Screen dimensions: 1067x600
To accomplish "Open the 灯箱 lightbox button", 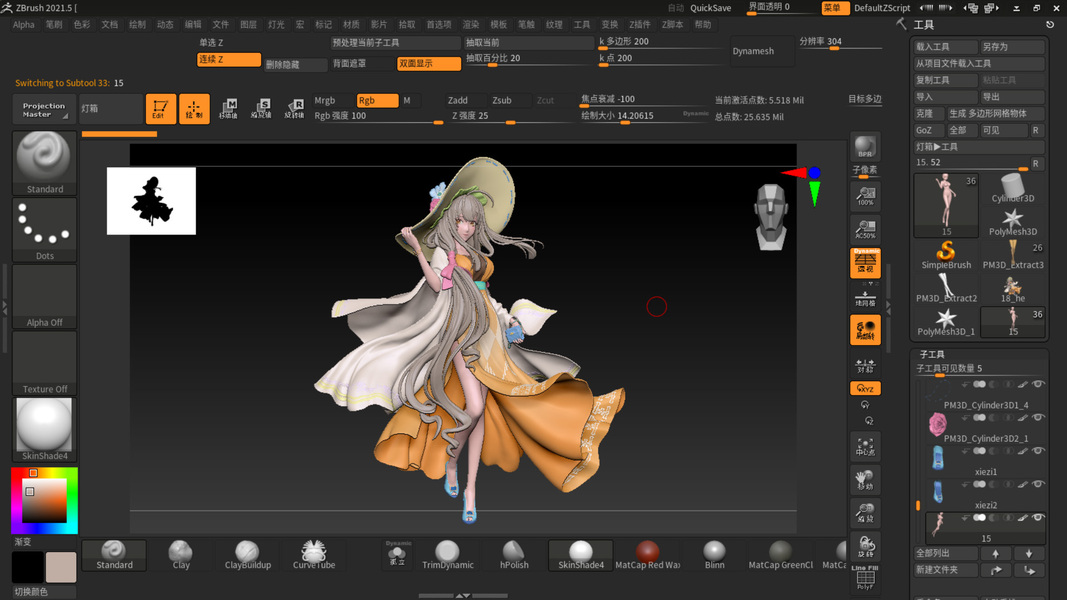I will (x=111, y=109).
